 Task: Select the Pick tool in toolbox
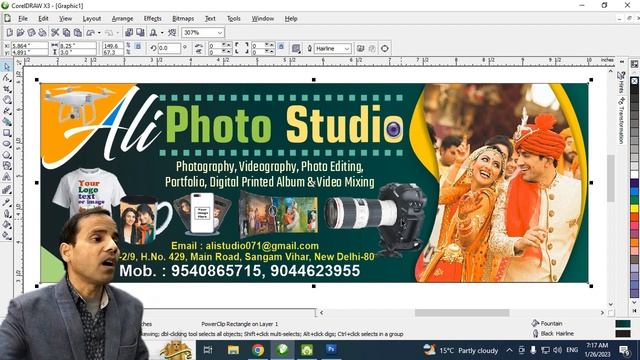pyautogui.click(x=7, y=67)
